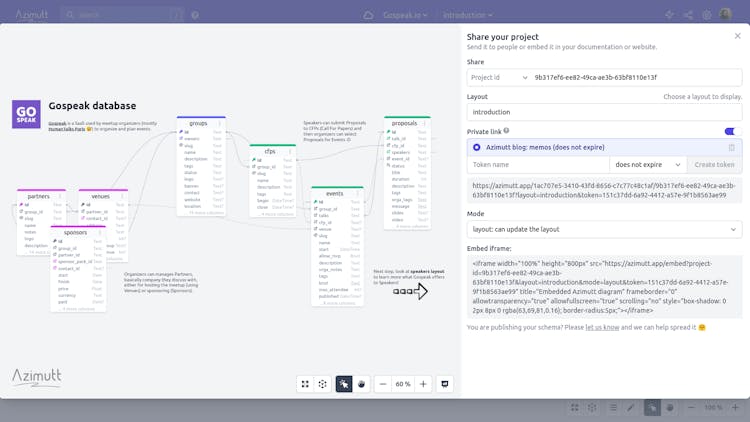
Task: Open the sponsors table options menu
Action: [100, 233]
